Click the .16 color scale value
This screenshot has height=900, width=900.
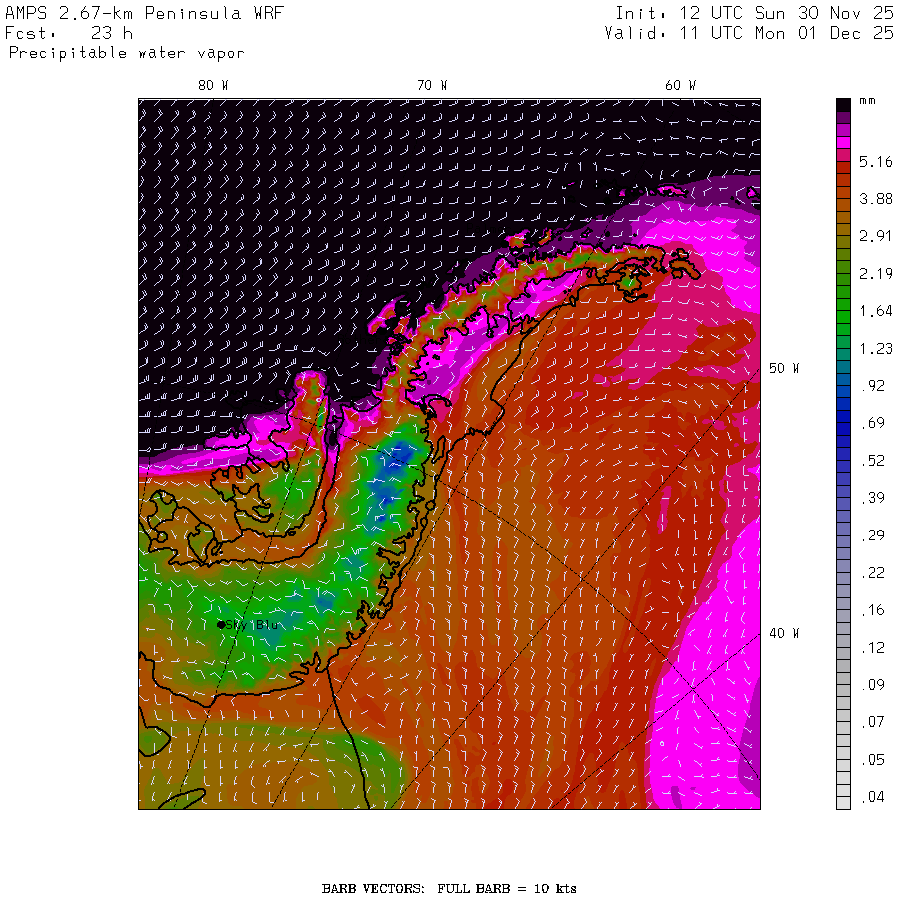[x=874, y=610]
